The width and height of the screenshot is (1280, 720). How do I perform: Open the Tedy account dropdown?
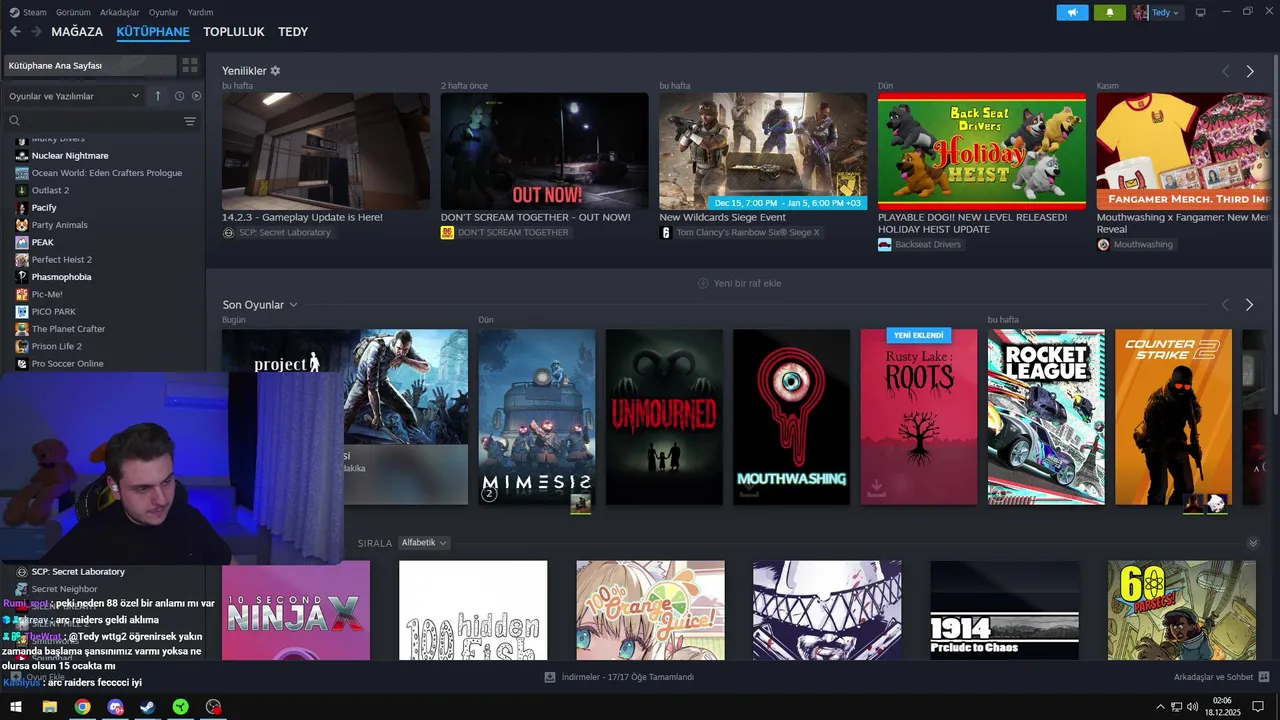click(x=1157, y=12)
